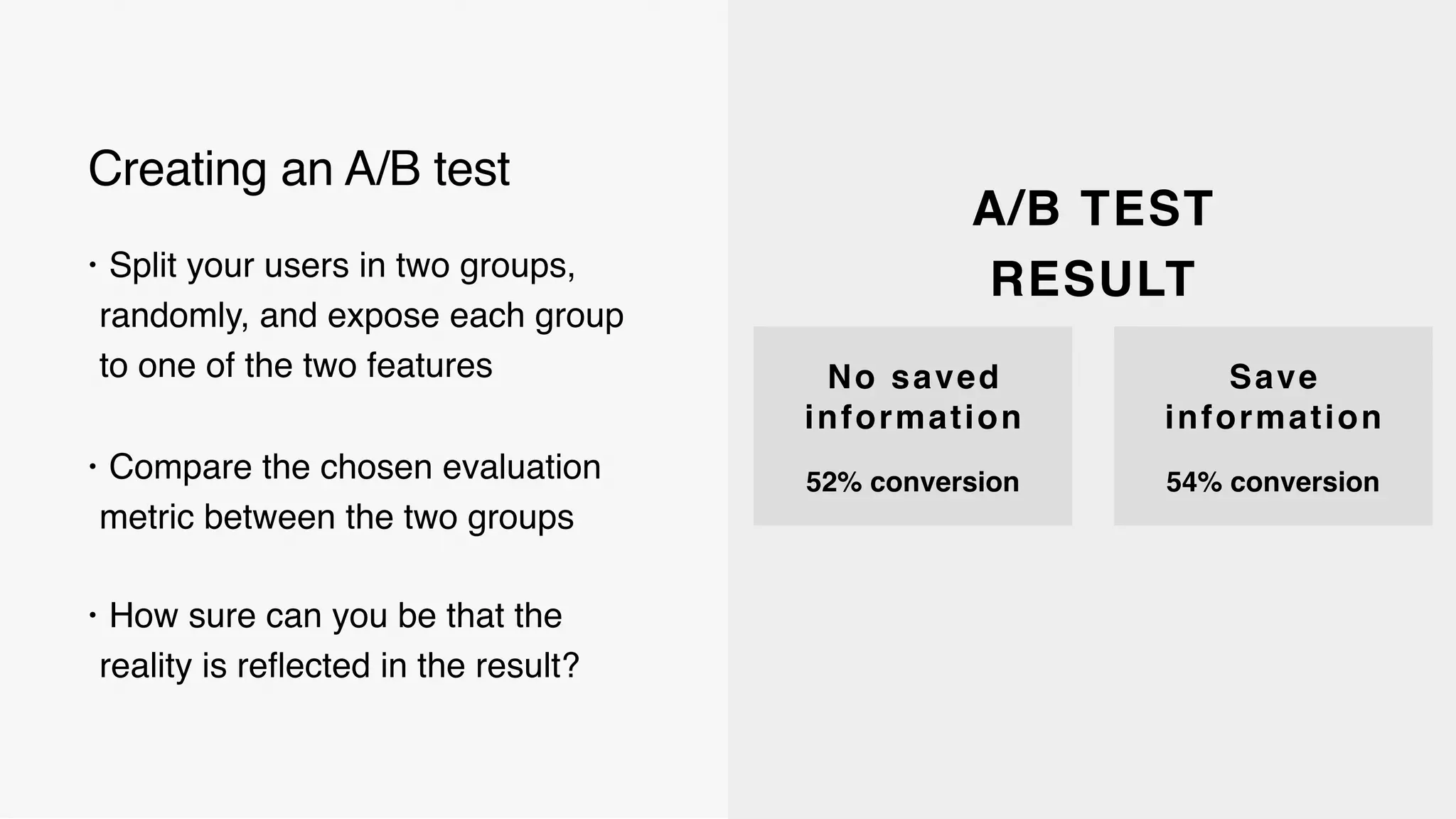The width and height of the screenshot is (1456, 819).
Task: Click the bullet dot before 'How sure'
Action: (92, 616)
